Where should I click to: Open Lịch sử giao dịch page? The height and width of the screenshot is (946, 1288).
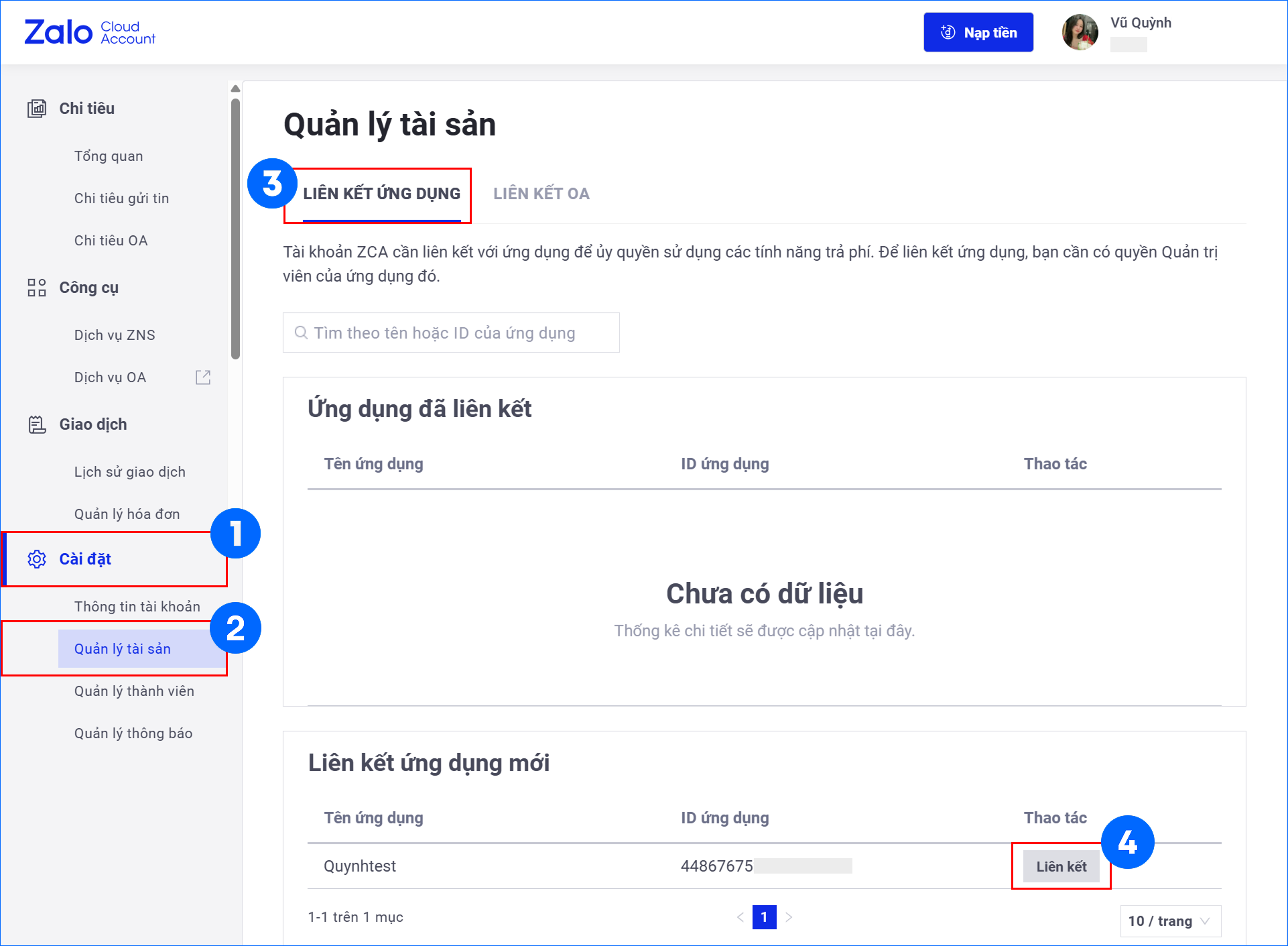coord(129,472)
